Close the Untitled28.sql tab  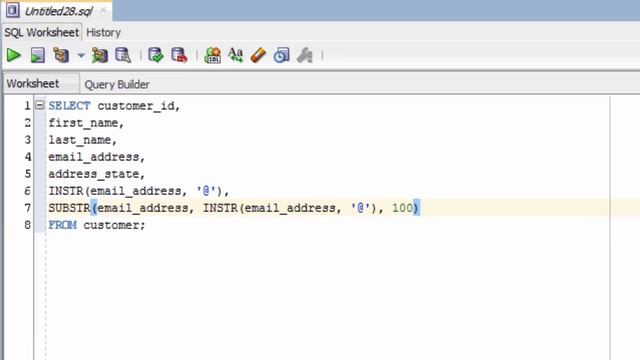pos(103,10)
